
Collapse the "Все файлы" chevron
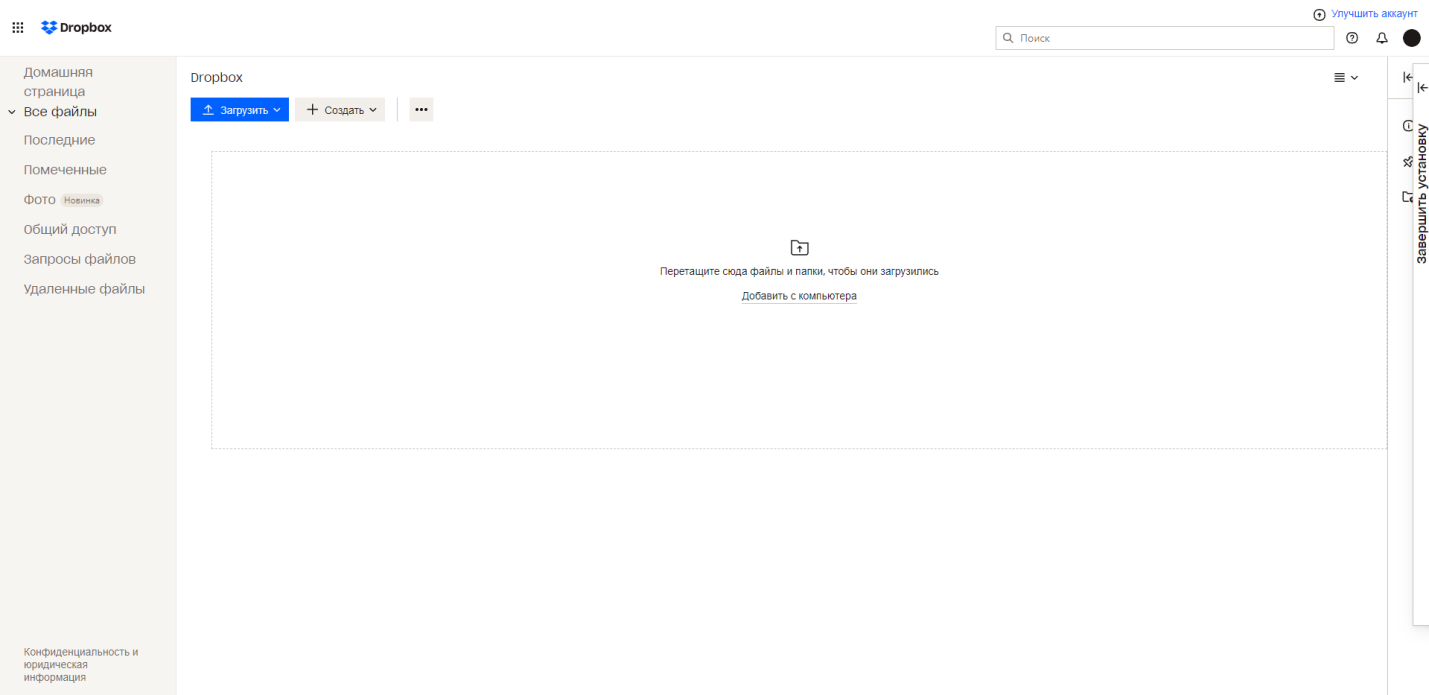pyautogui.click(x=12, y=112)
